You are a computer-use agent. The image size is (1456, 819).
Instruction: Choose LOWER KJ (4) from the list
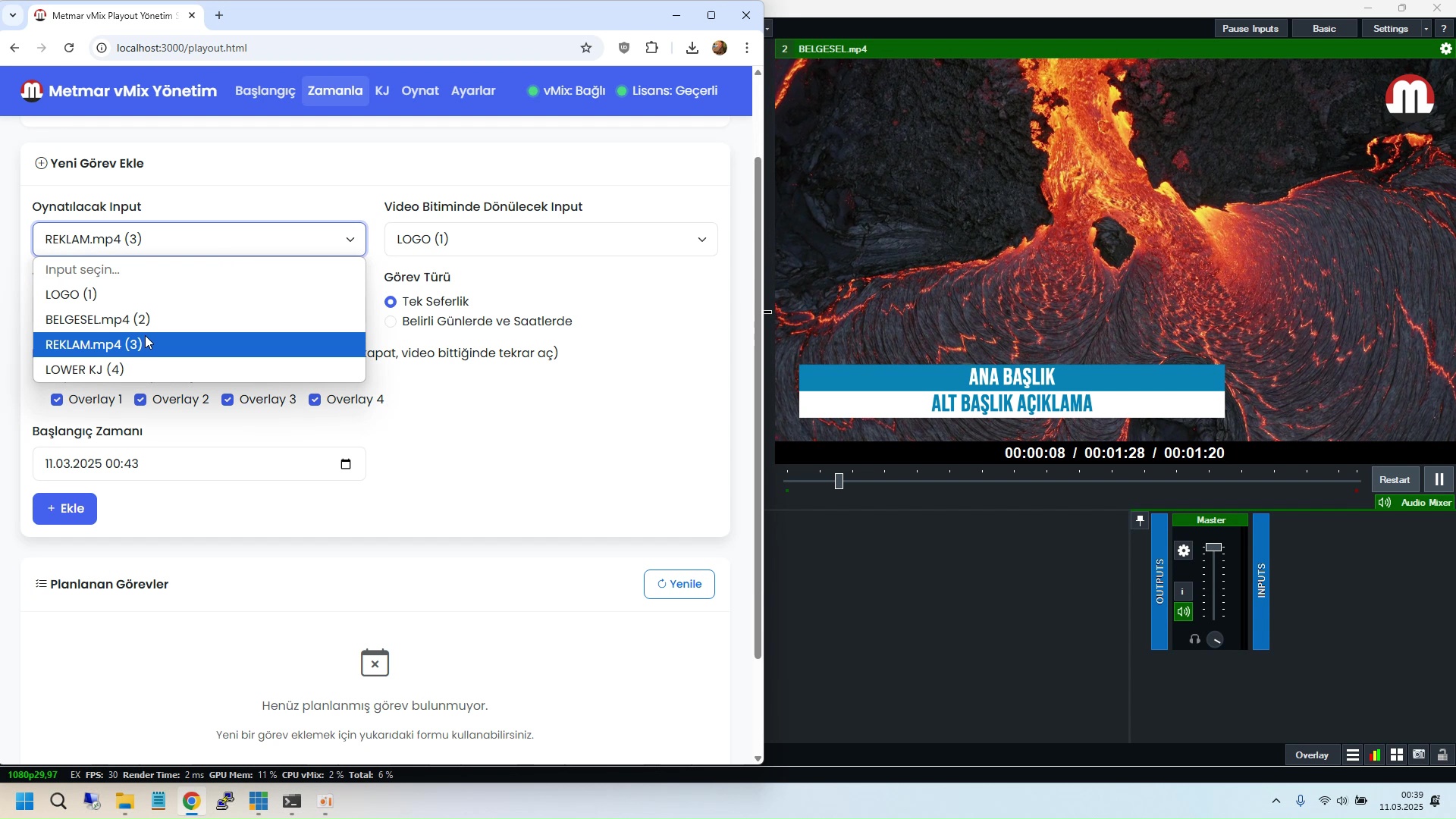pos(199,370)
